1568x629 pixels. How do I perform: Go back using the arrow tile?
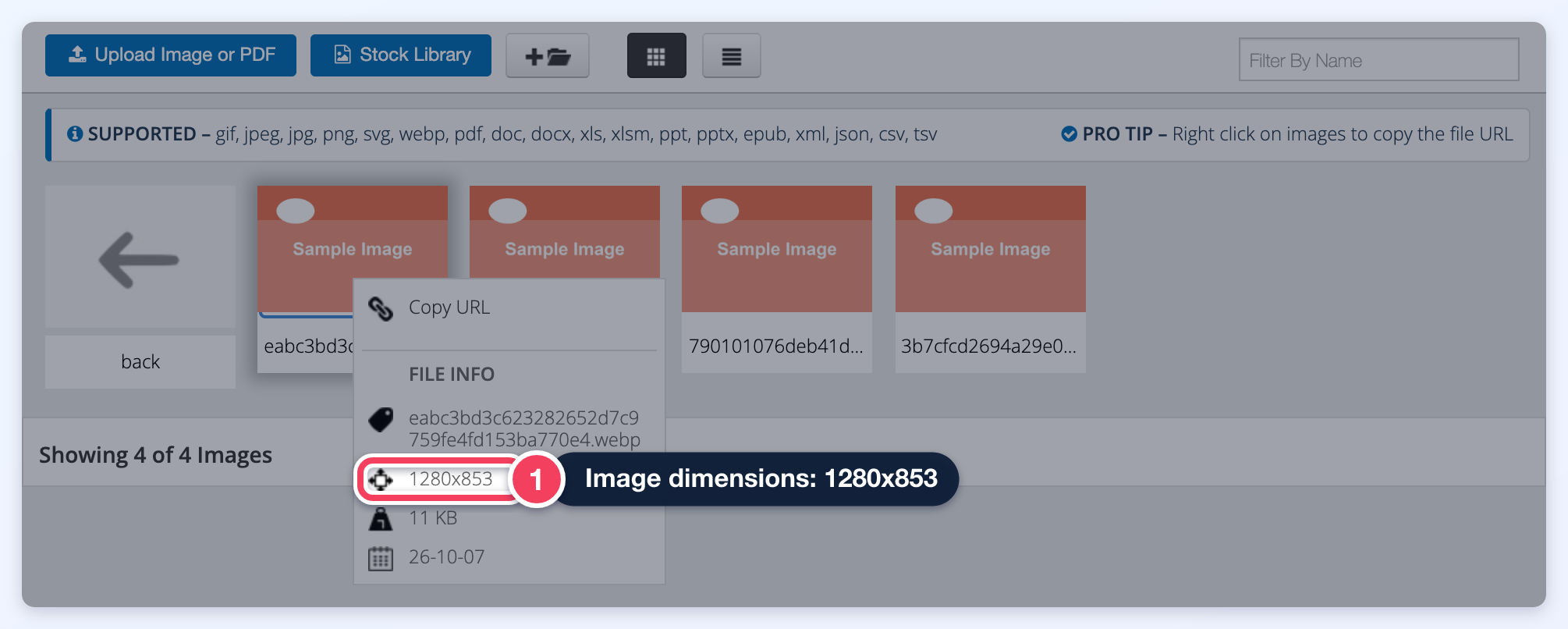pyautogui.click(x=140, y=258)
